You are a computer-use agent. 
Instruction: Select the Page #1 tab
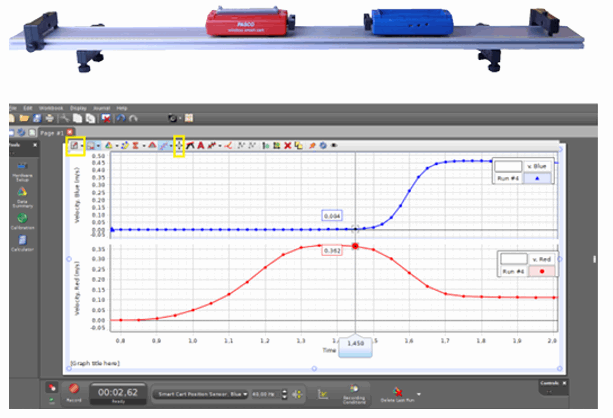[50, 132]
